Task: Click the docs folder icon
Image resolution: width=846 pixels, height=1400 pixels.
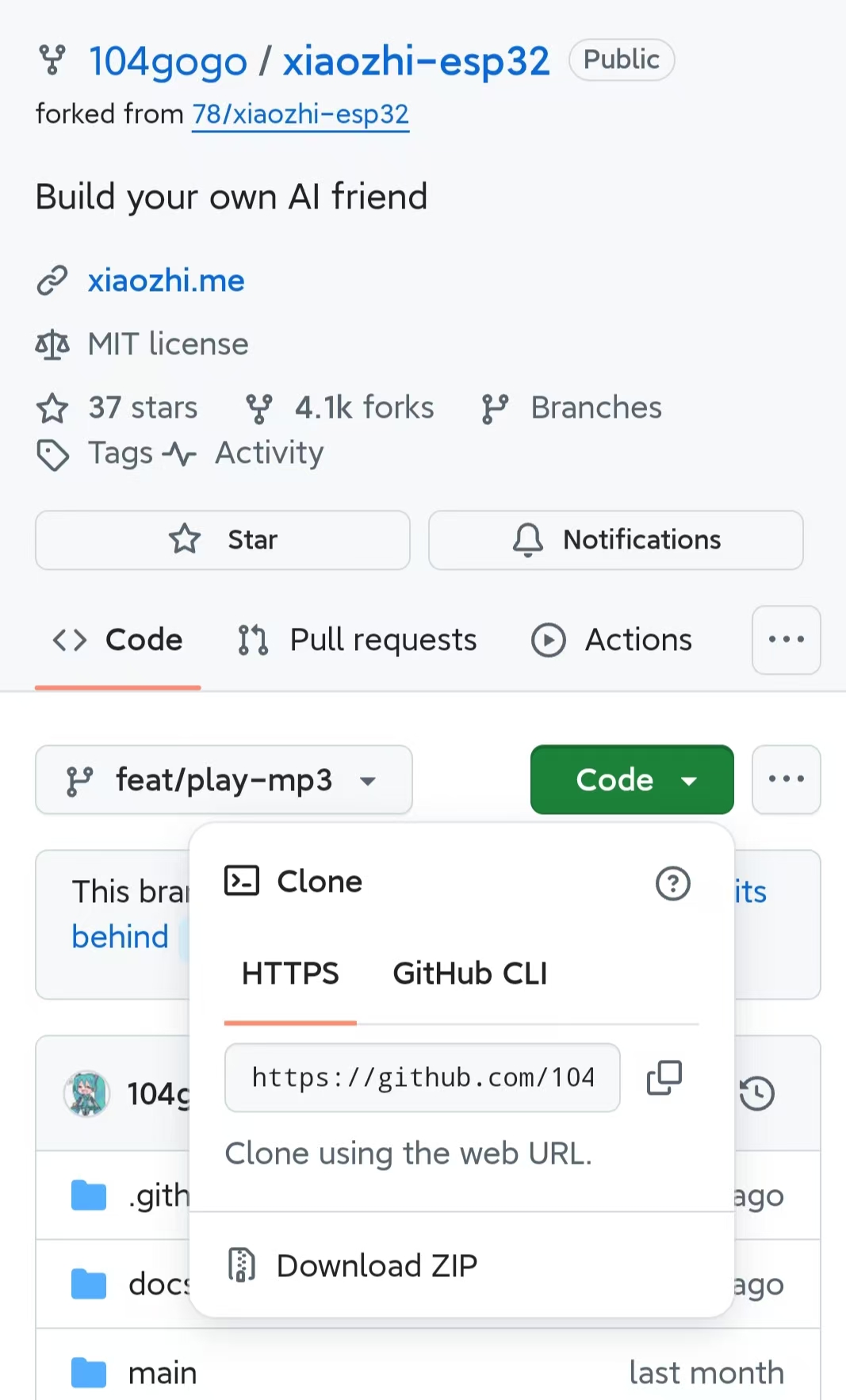Action: [88, 1283]
